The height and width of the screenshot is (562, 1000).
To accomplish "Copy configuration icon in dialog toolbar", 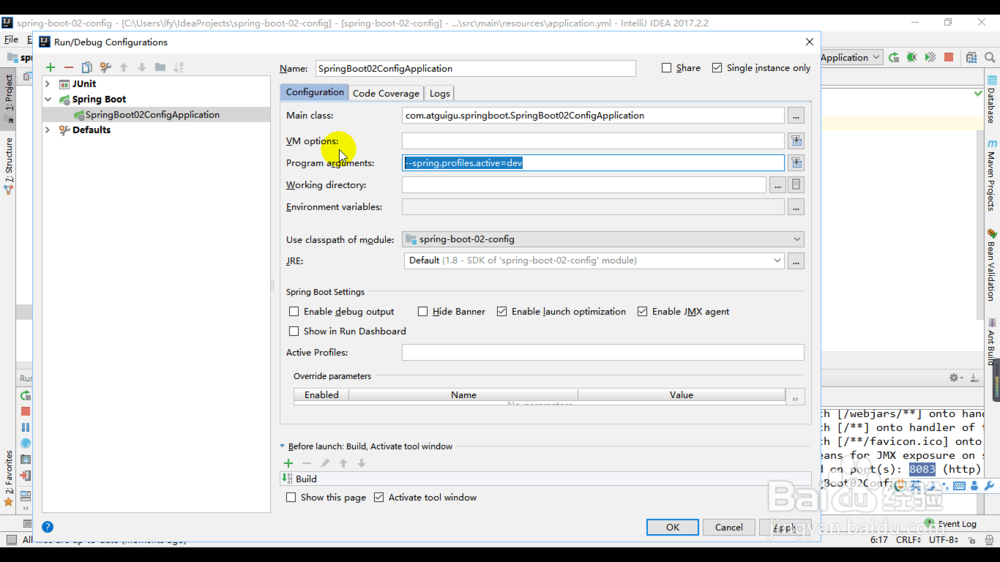I will click(x=87, y=67).
